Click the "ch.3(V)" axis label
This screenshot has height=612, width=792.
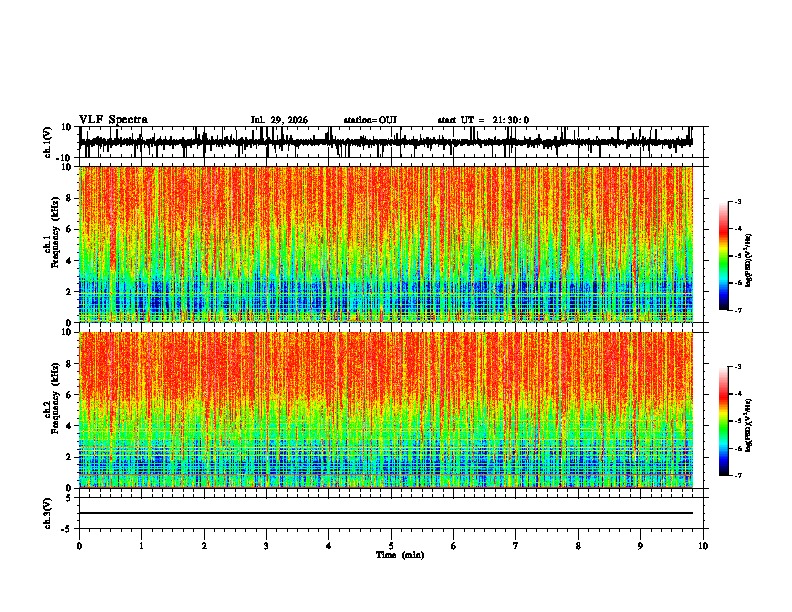(x=48, y=513)
